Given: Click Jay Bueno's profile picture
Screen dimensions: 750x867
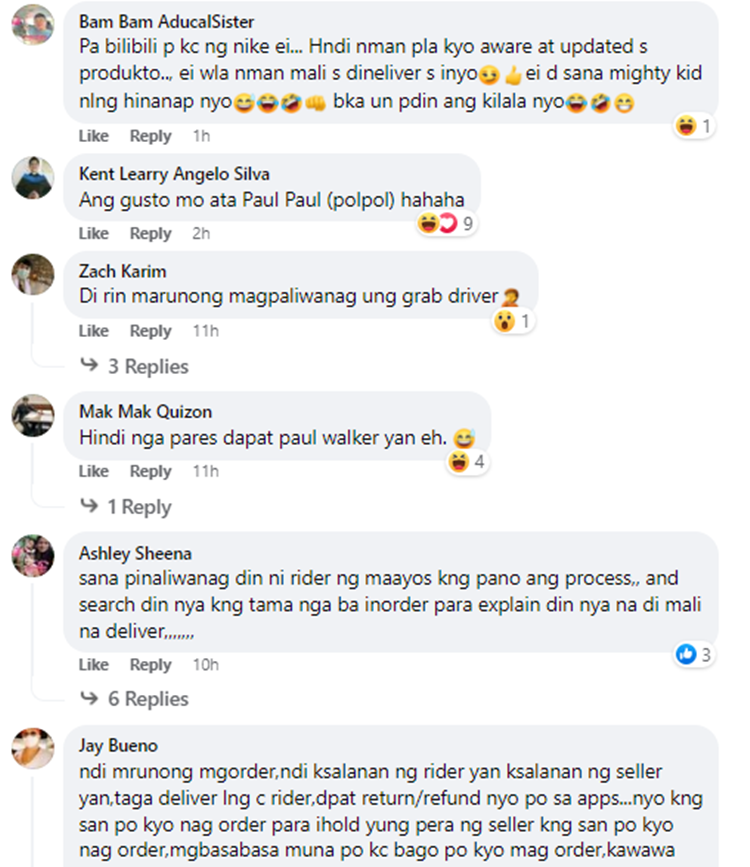Looking at the screenshot, I should click(33, 749).
